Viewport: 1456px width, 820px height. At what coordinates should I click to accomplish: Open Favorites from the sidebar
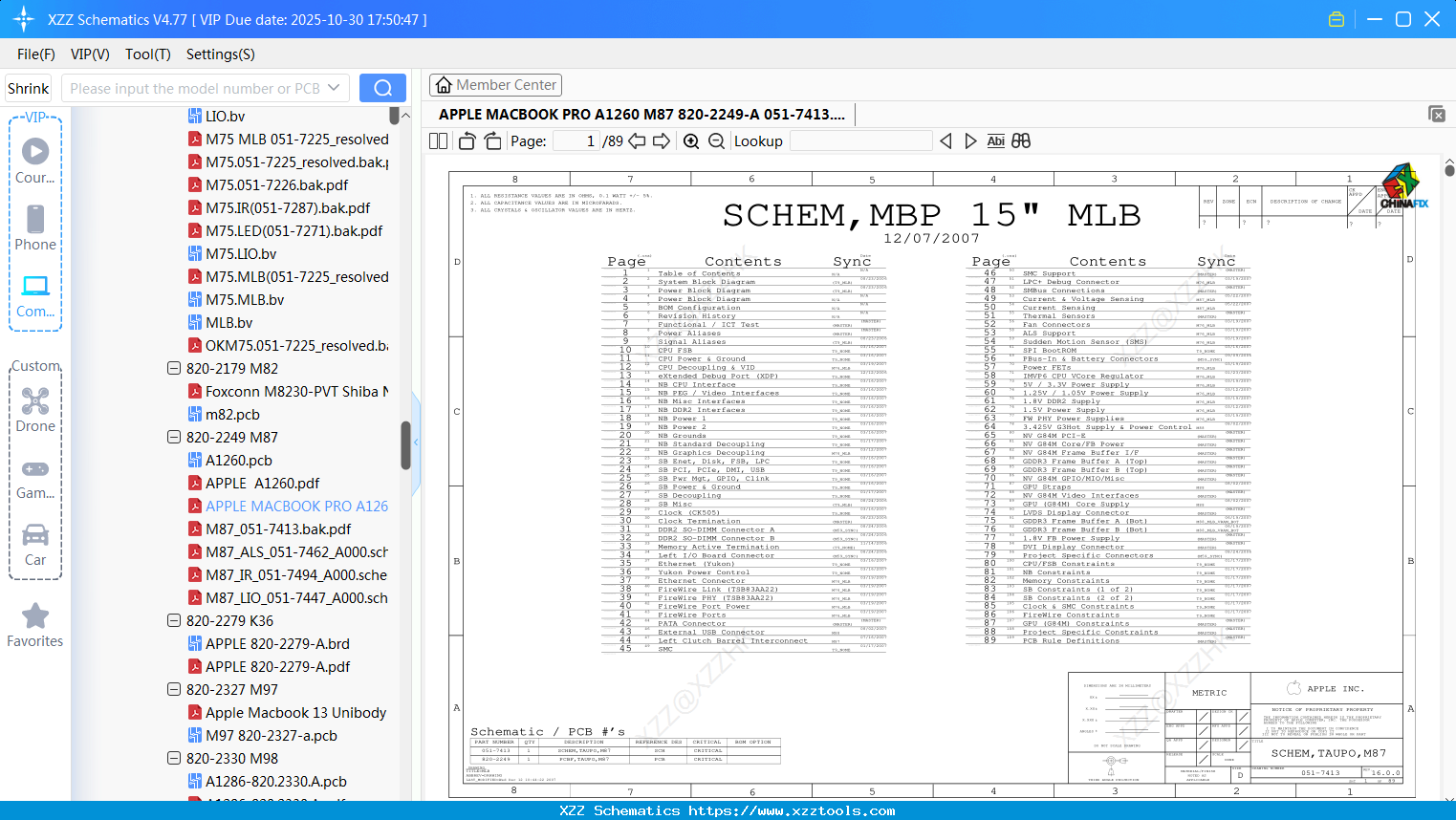pos(35,626)
